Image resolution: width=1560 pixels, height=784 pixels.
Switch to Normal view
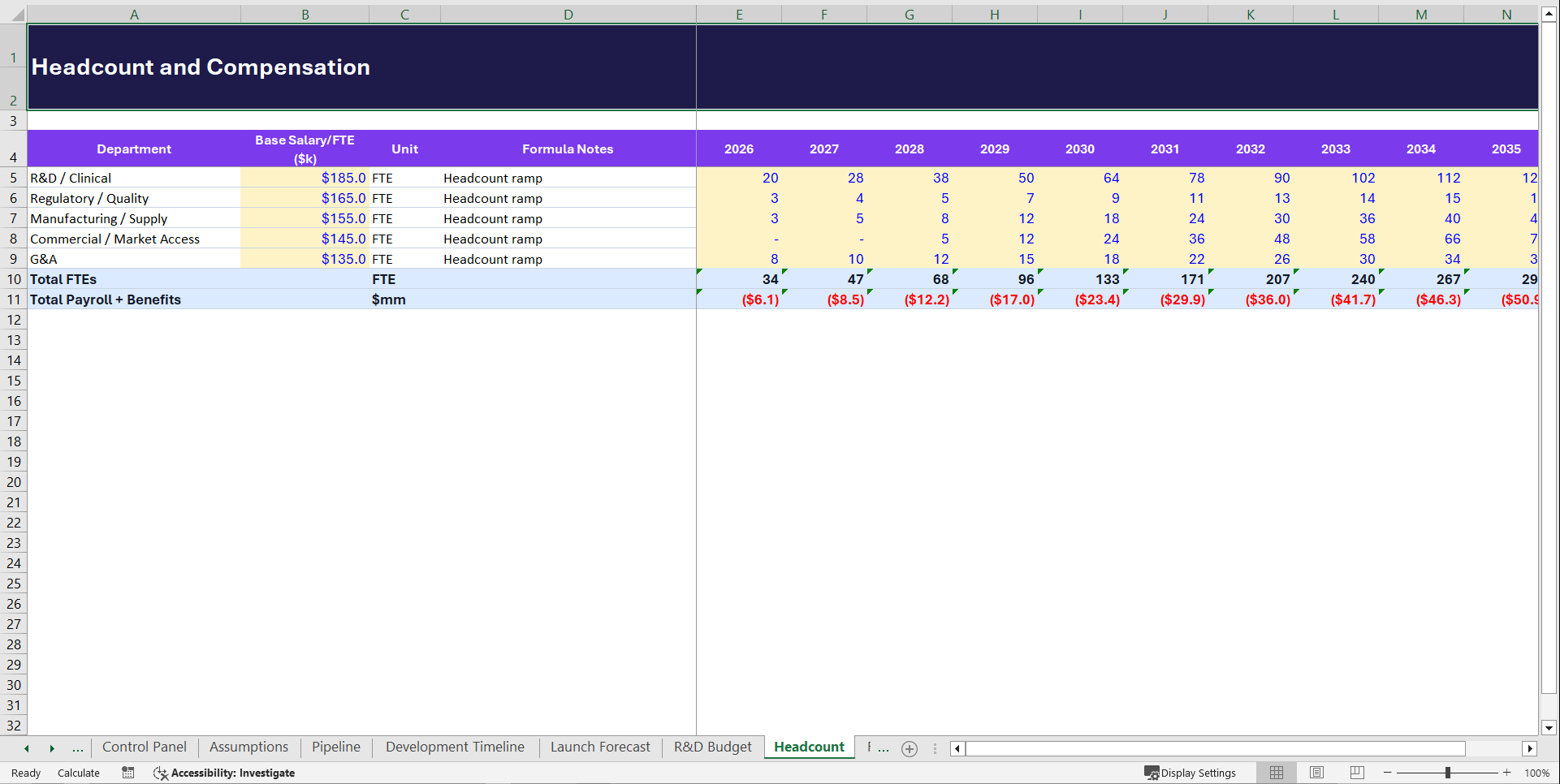click(x=1277, y=773)
